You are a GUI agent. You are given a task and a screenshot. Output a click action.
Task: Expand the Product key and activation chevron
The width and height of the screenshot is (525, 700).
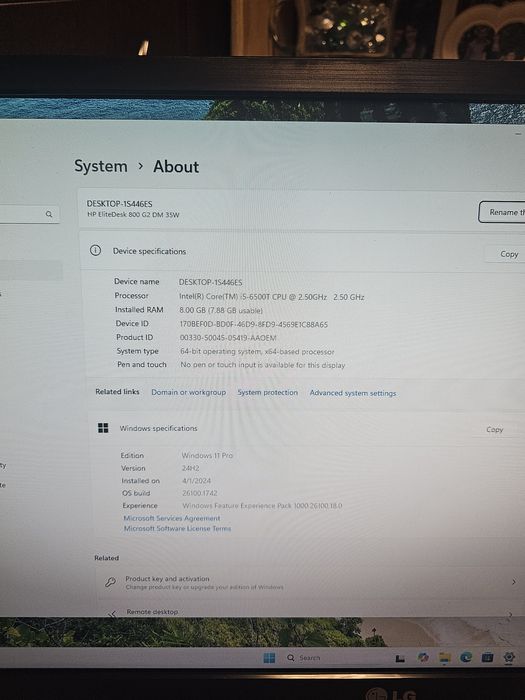(x=513, y=582)
